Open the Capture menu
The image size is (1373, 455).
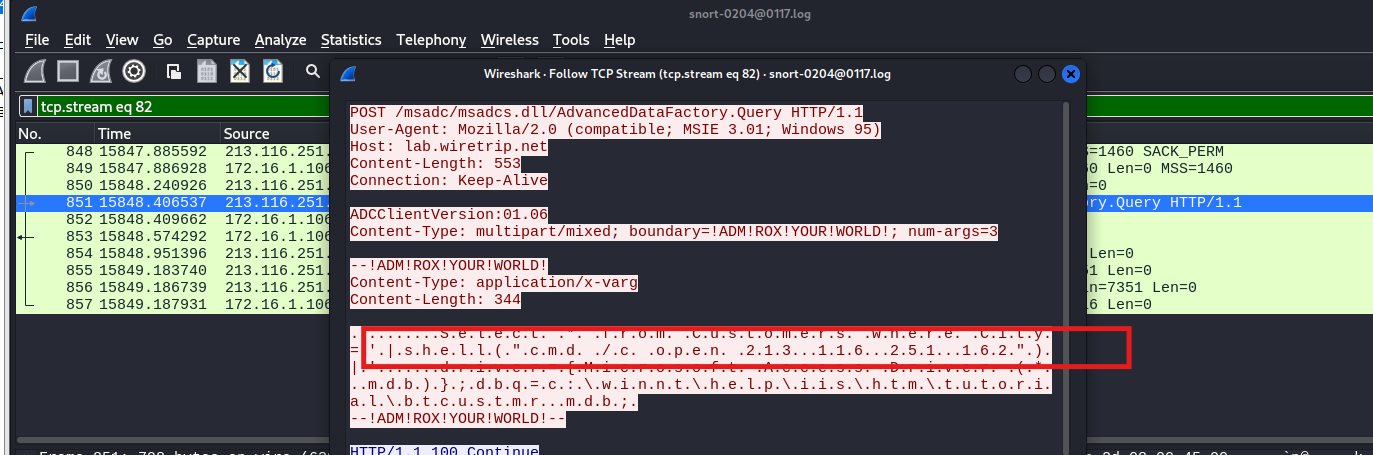214,40
